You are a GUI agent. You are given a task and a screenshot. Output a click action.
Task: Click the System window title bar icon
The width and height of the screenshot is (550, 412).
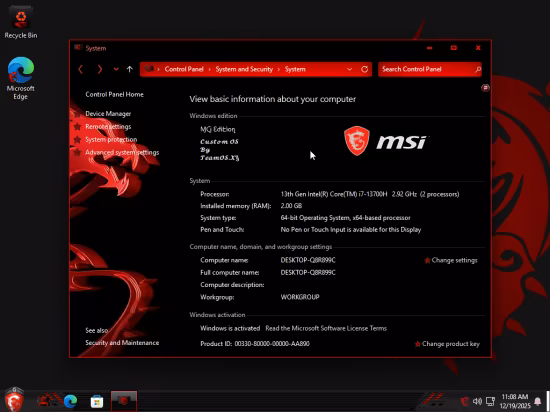[x=78, y=48]
